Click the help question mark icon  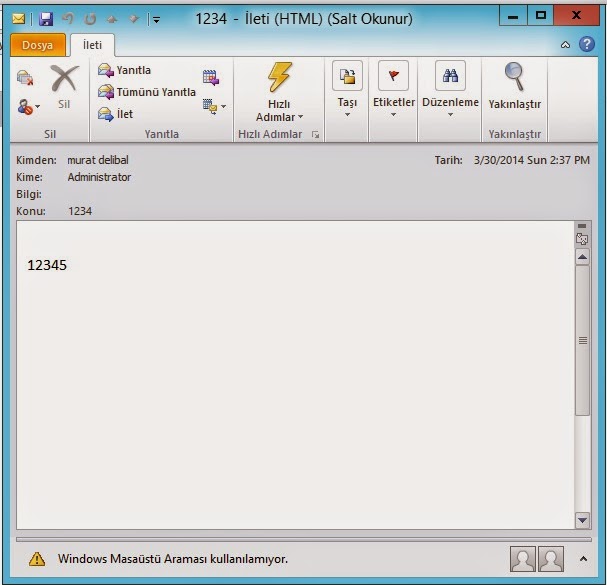click(x=587, y=45)
